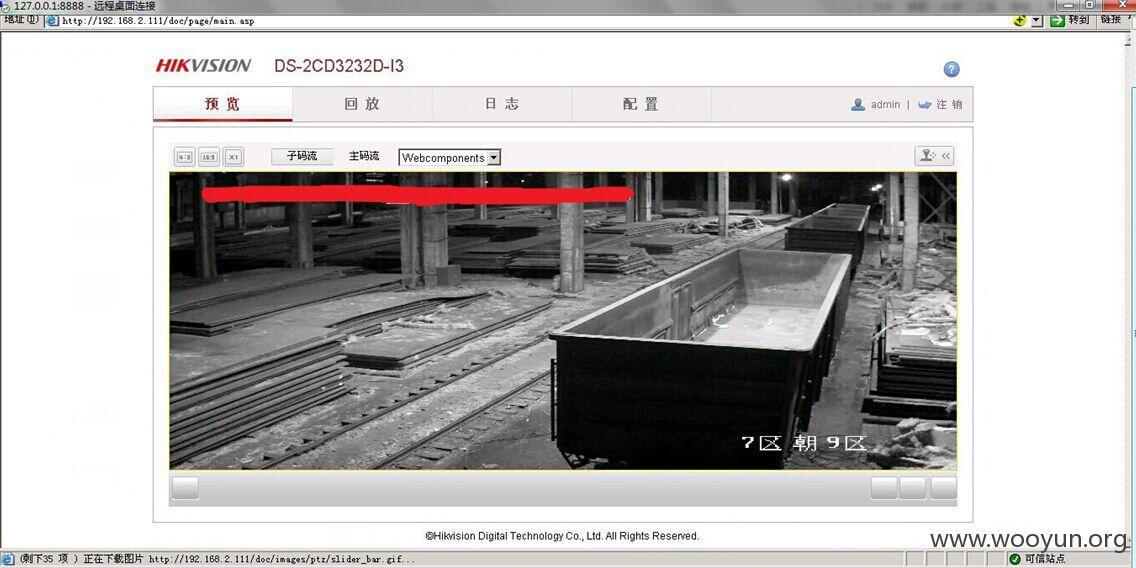Screen dimensions: 1136x568
Task: Open the address bar history dropdown arrow
Action: 1036,21
